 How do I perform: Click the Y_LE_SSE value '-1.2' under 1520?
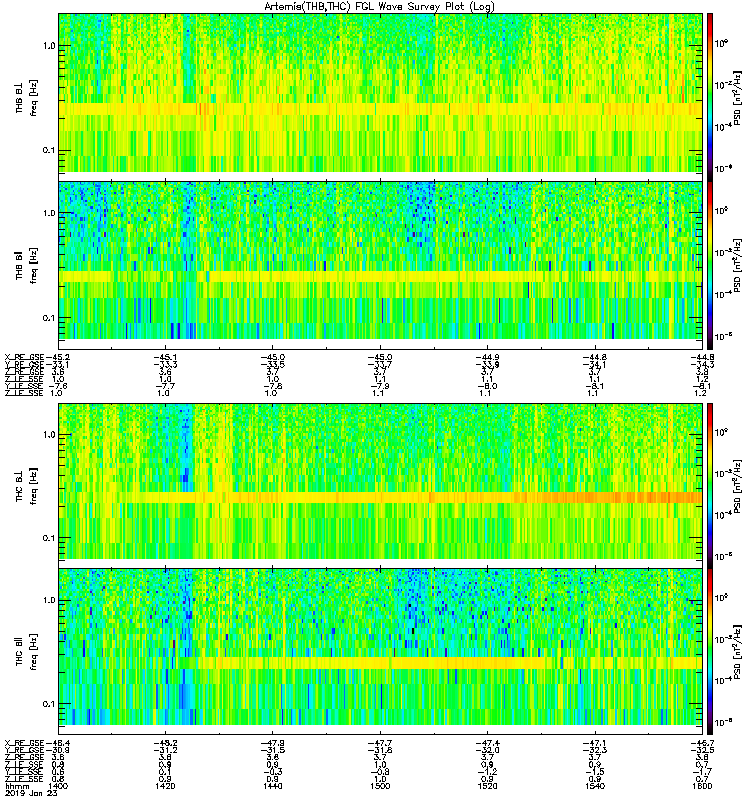coord(488,772)
